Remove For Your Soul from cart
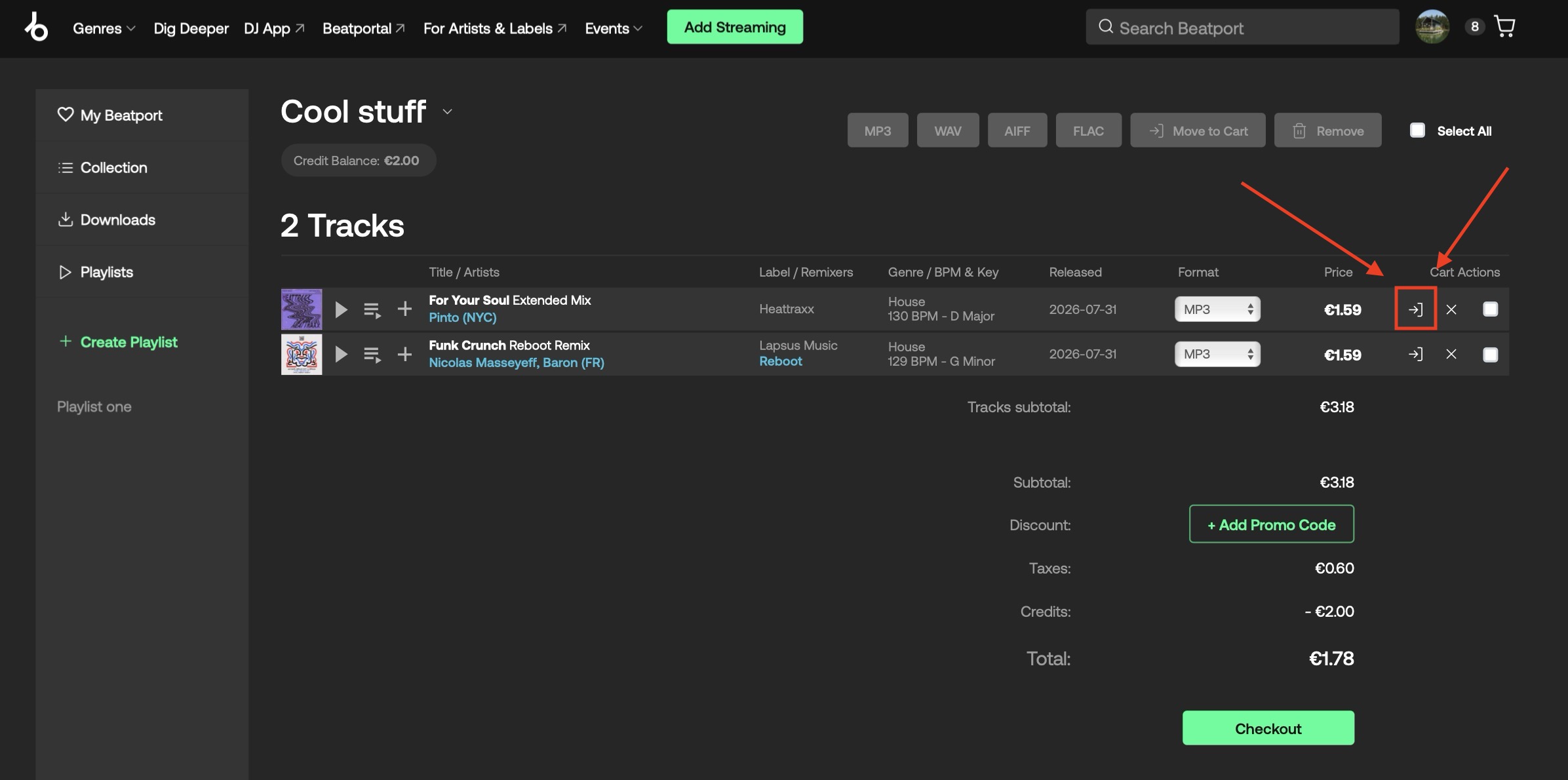 [x=1451, y=309]
